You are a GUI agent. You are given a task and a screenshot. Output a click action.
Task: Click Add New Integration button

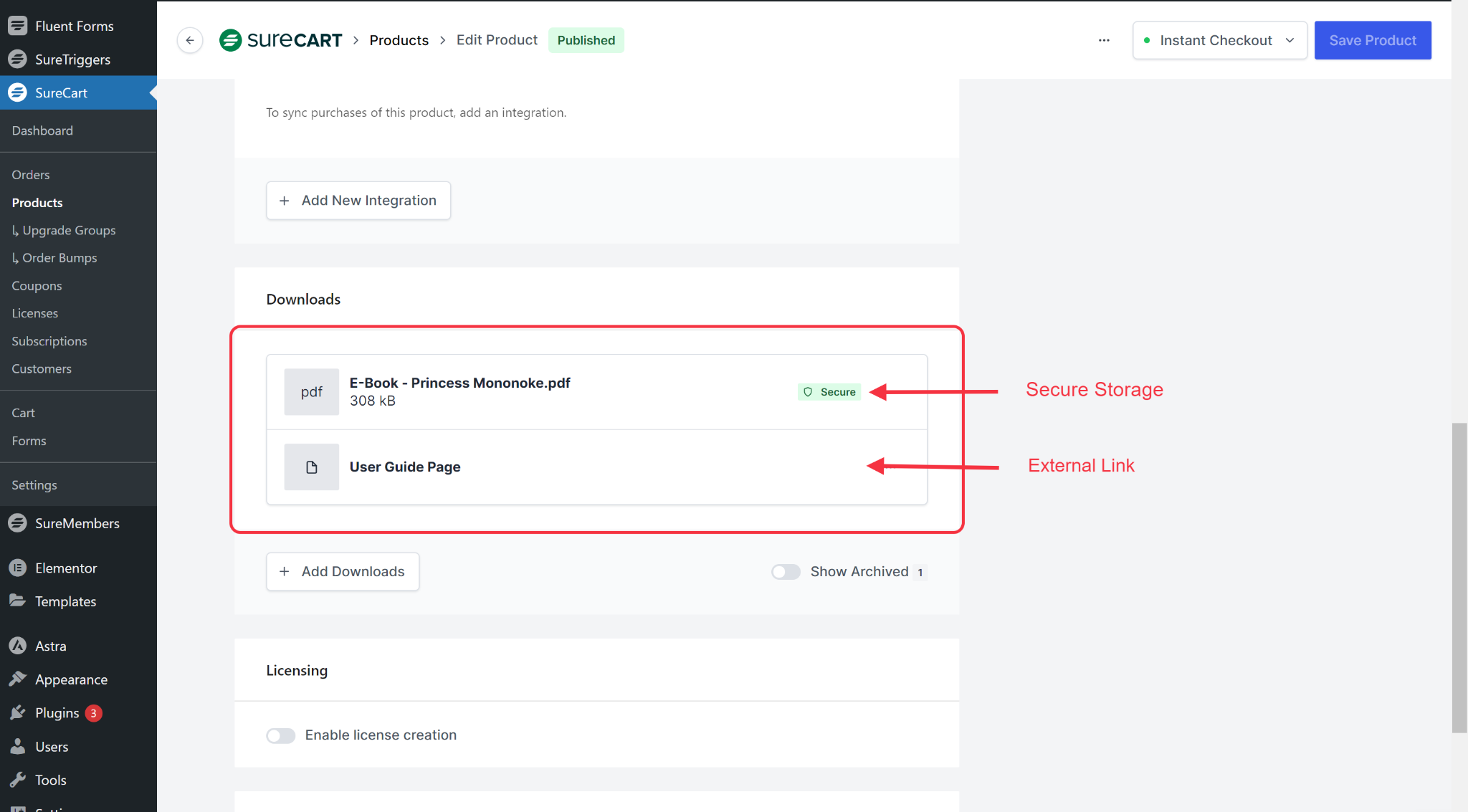point(358,201)
